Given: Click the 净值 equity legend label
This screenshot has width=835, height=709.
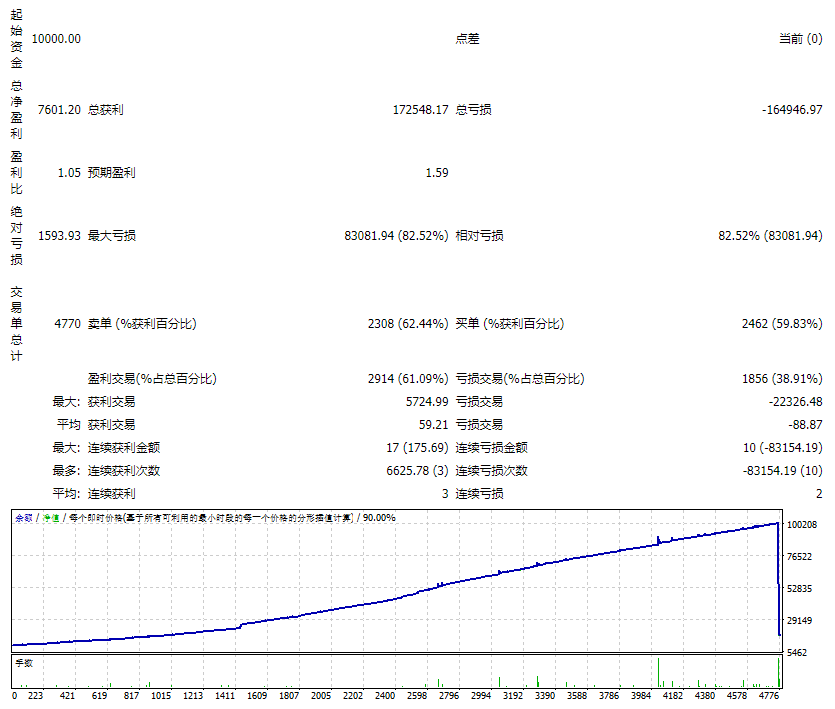Looking at the screenshot, I should pos(50,518).
